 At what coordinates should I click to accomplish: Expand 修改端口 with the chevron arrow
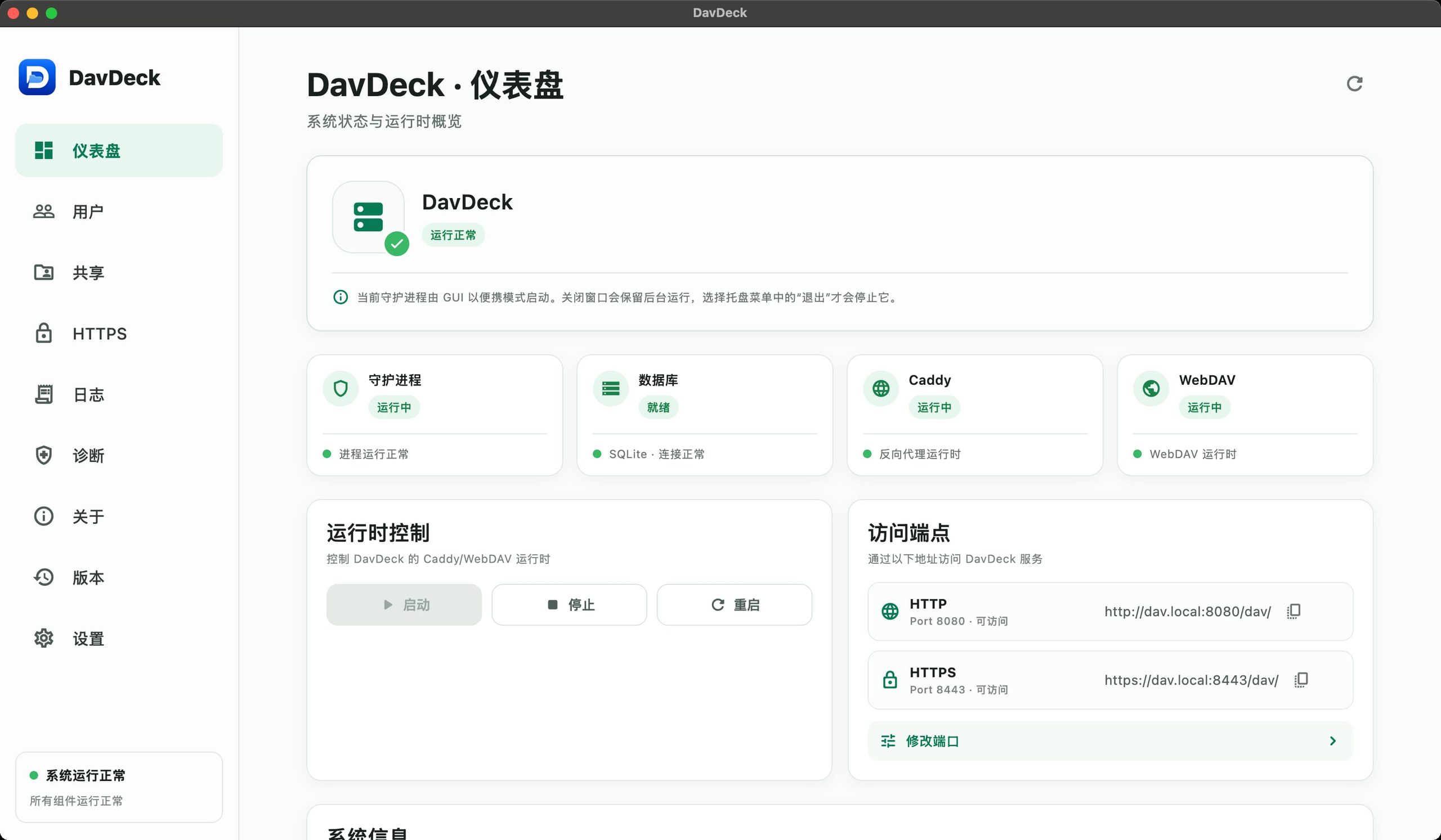(1333, 741)
